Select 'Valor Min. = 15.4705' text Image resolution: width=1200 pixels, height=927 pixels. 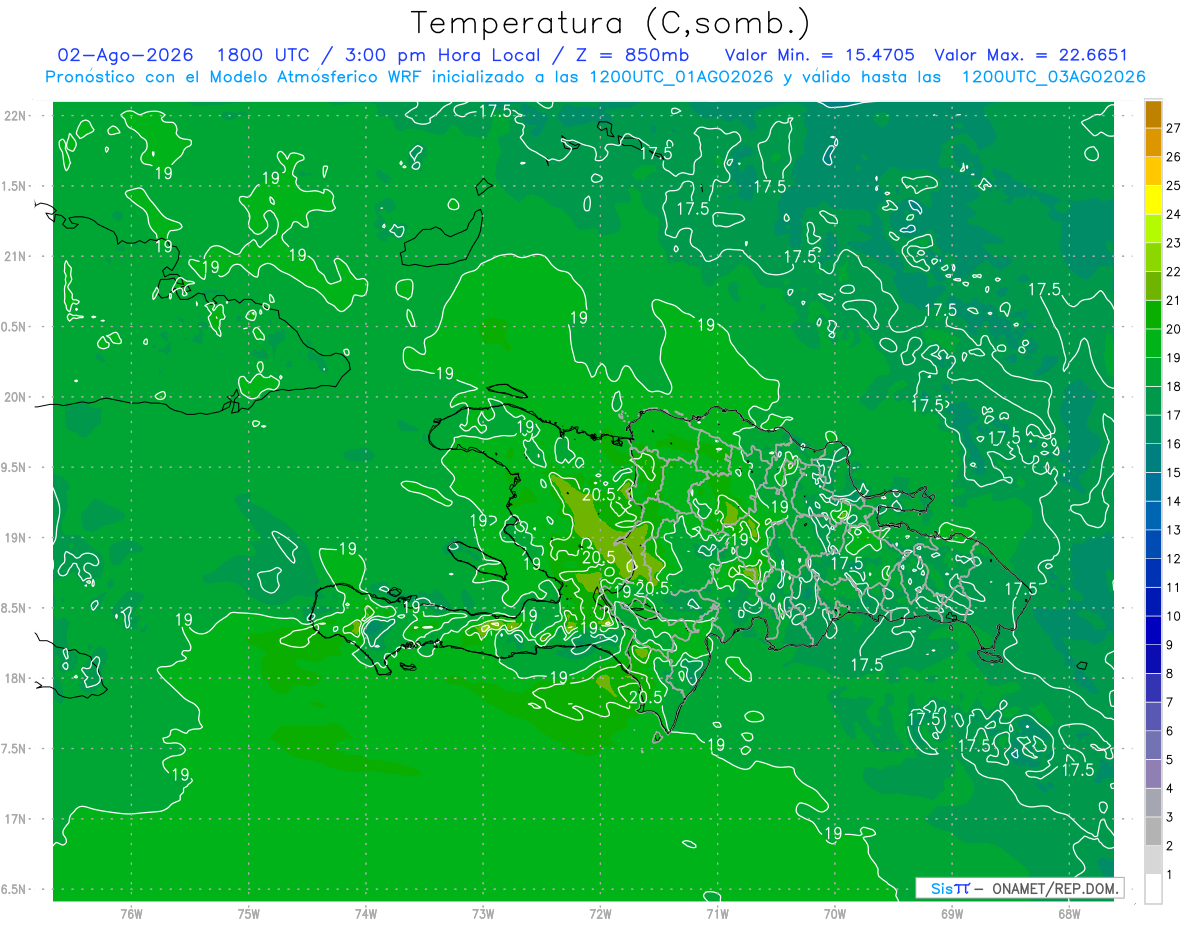[x=820, y=55]
